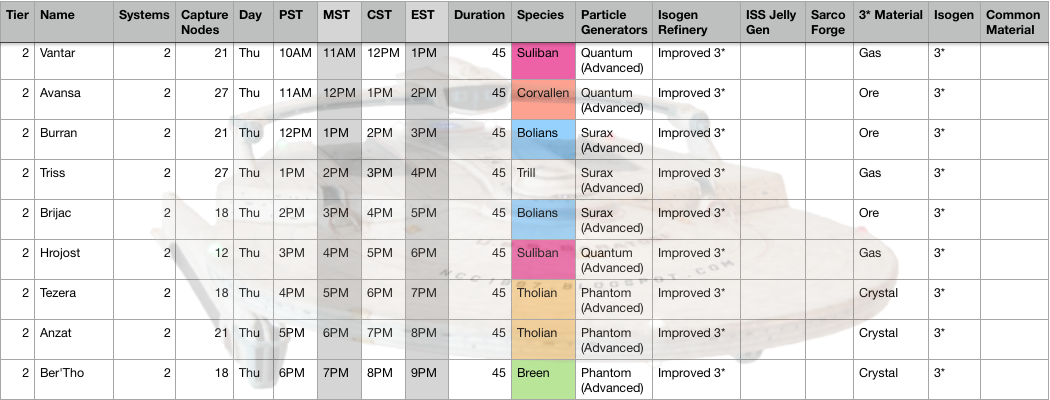
Task: Select the Duration column header
Action: pyautogui.click(x=479, y=16)
